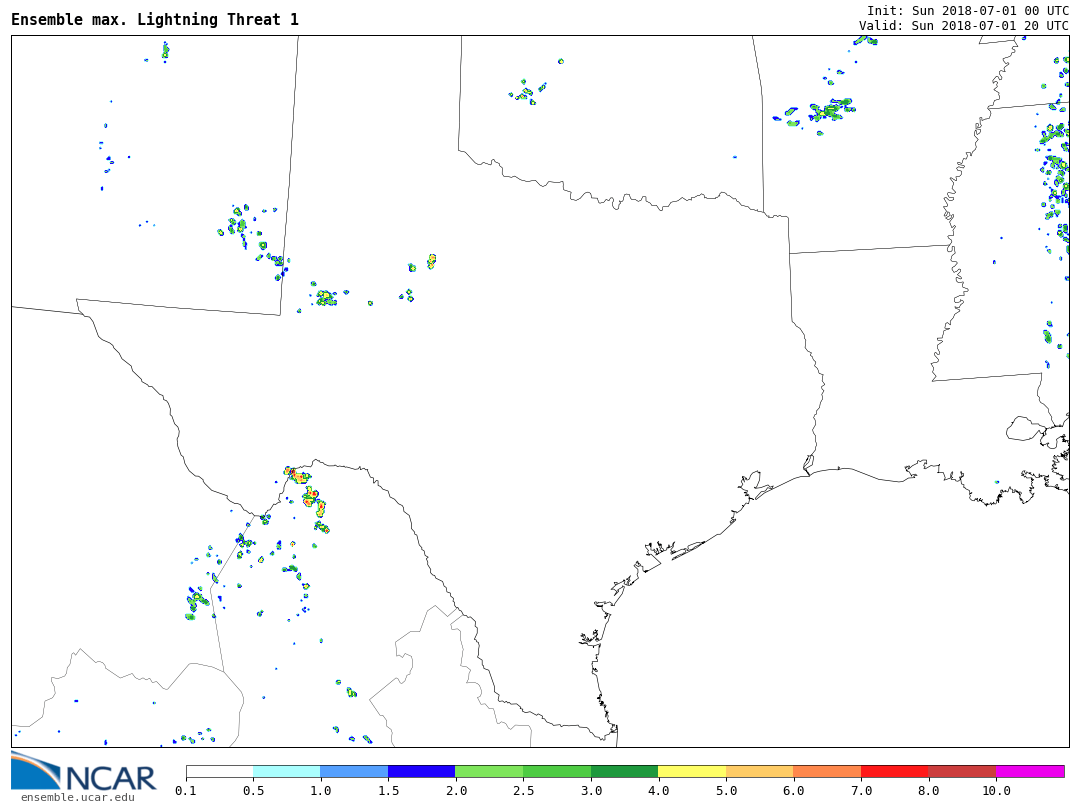Viewport: 1080px width, 810px height.
Task: Select the light orange 5.0–6.0 swatch
Action: [759, 771]
